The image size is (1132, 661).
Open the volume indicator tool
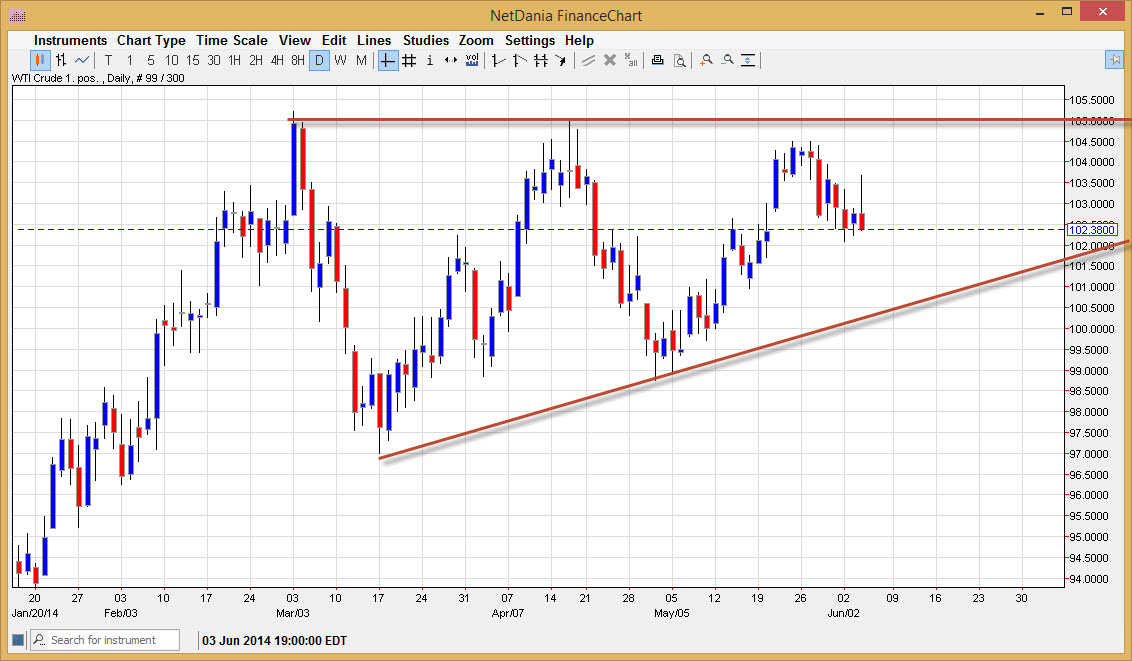pyautogui.click(x=471, y=60)
